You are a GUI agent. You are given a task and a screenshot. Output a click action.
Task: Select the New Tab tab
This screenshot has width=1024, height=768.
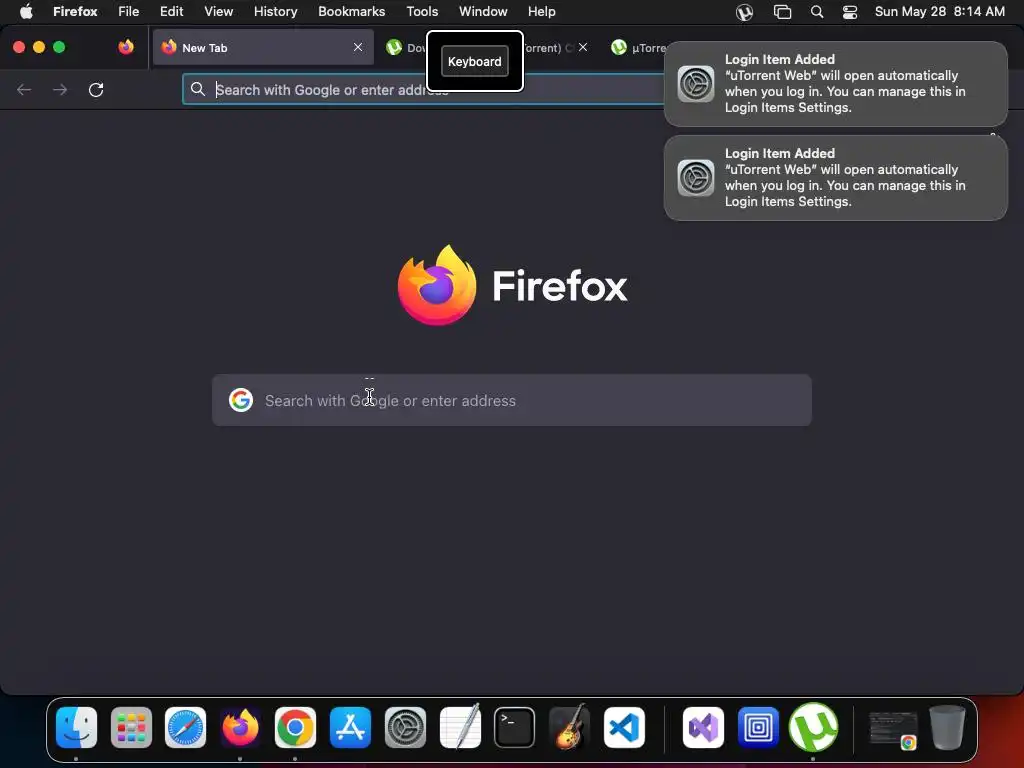263,47
